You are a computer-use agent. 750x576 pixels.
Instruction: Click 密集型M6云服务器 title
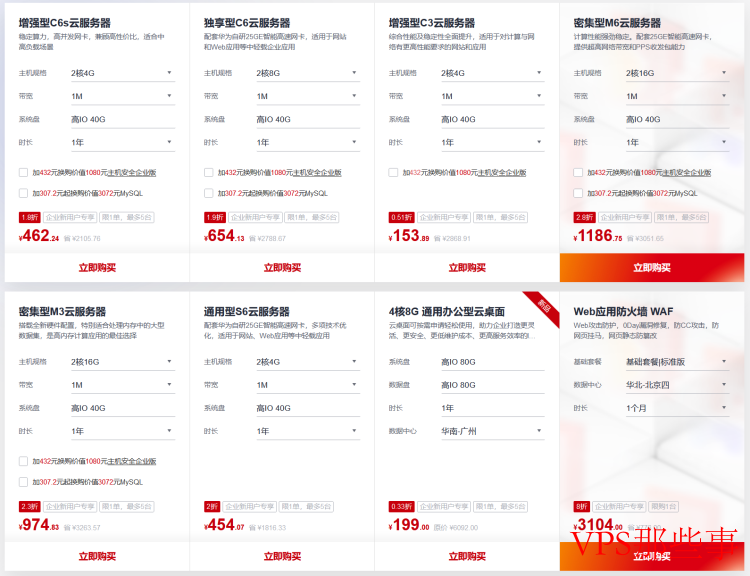click(617, 23)
